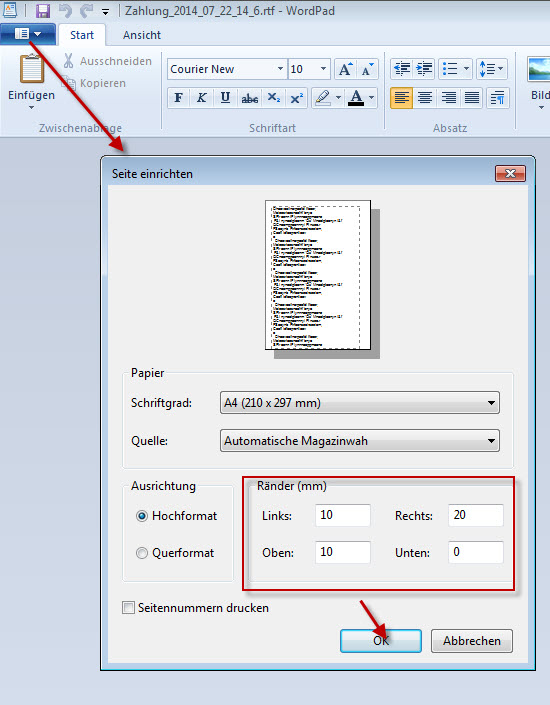Click the Abbrechen button

point(472,641)
